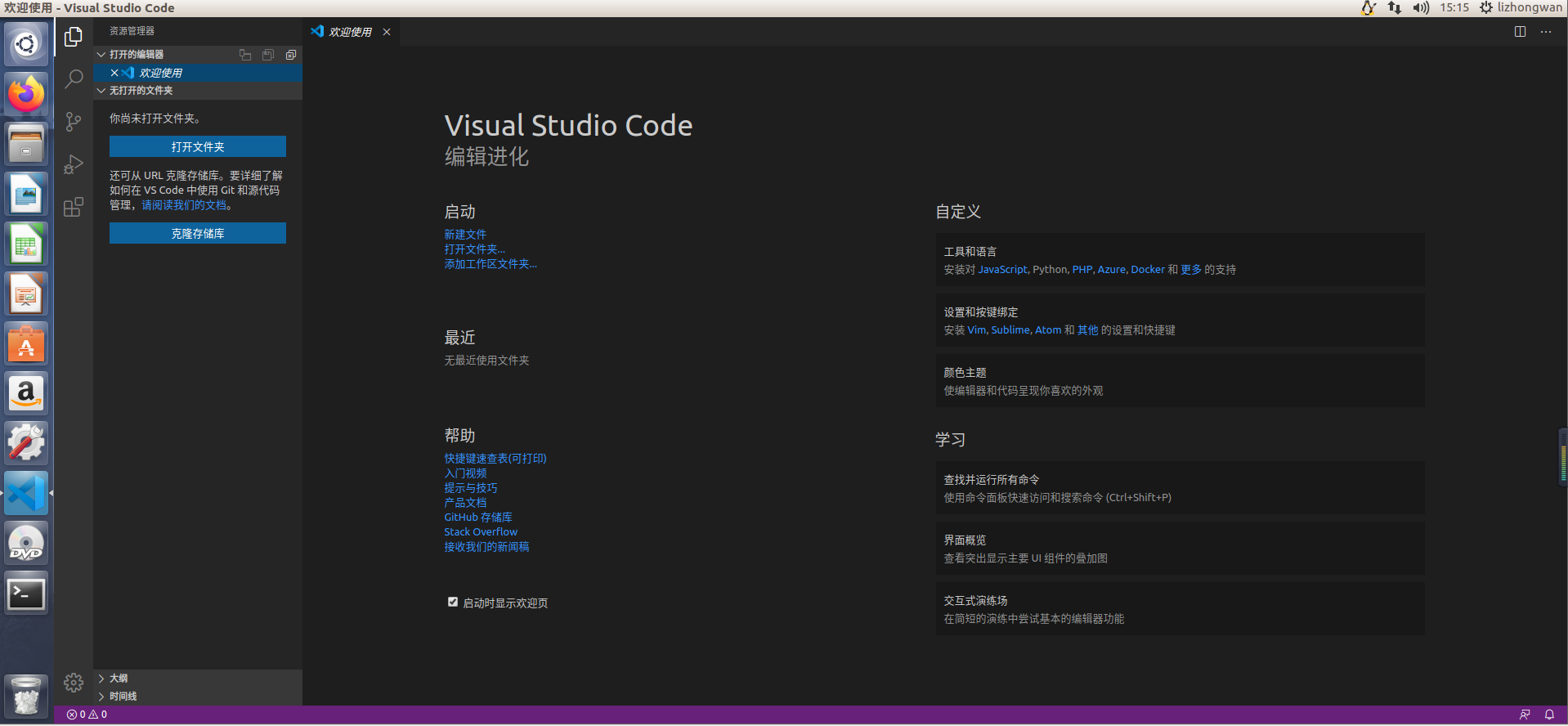The width and height of the screenshot is (1568, 726).
Task: Launch Firefox from the dock
Action: tap(26, 94)
